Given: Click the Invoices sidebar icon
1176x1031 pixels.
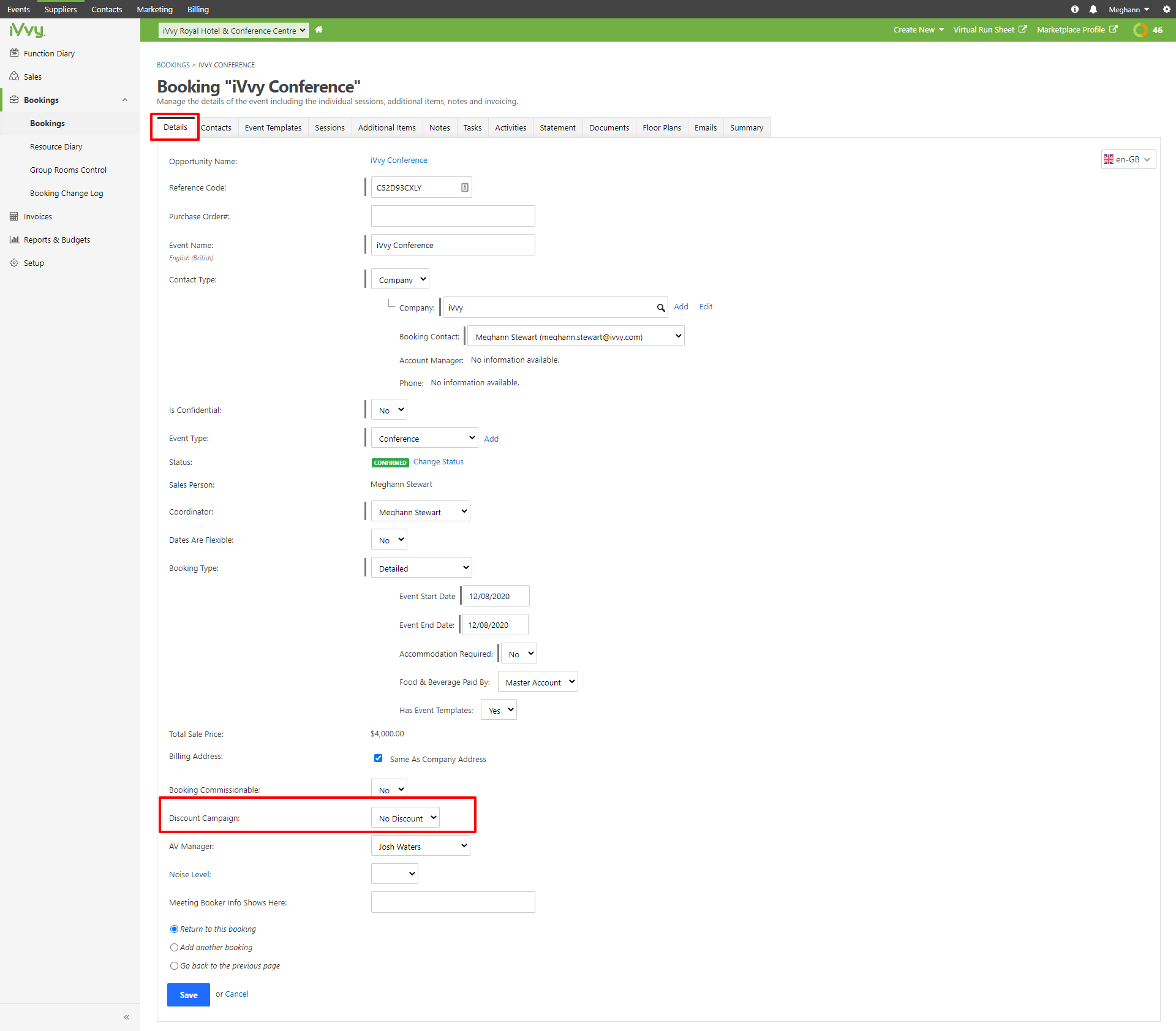Looking at the screenshot, I should (x=14, y=216).
